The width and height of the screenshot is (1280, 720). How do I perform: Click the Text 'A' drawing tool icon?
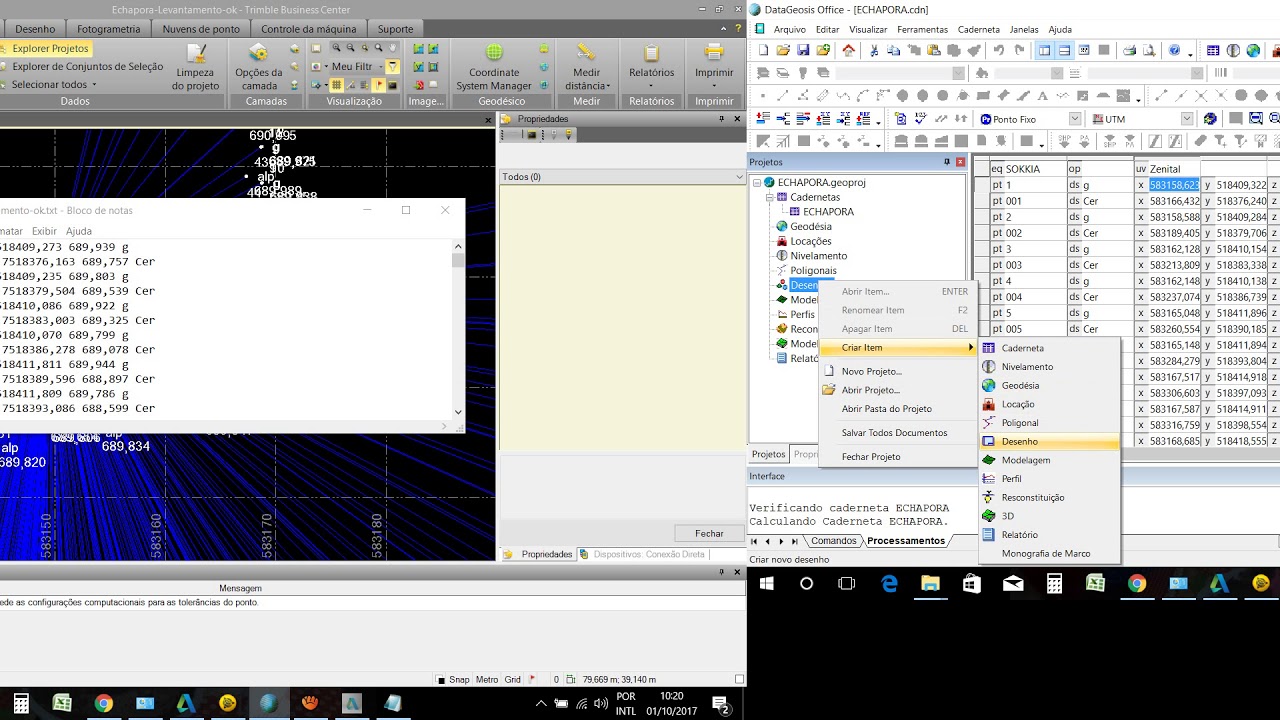pyautogui.click(x=1043, y=95)
